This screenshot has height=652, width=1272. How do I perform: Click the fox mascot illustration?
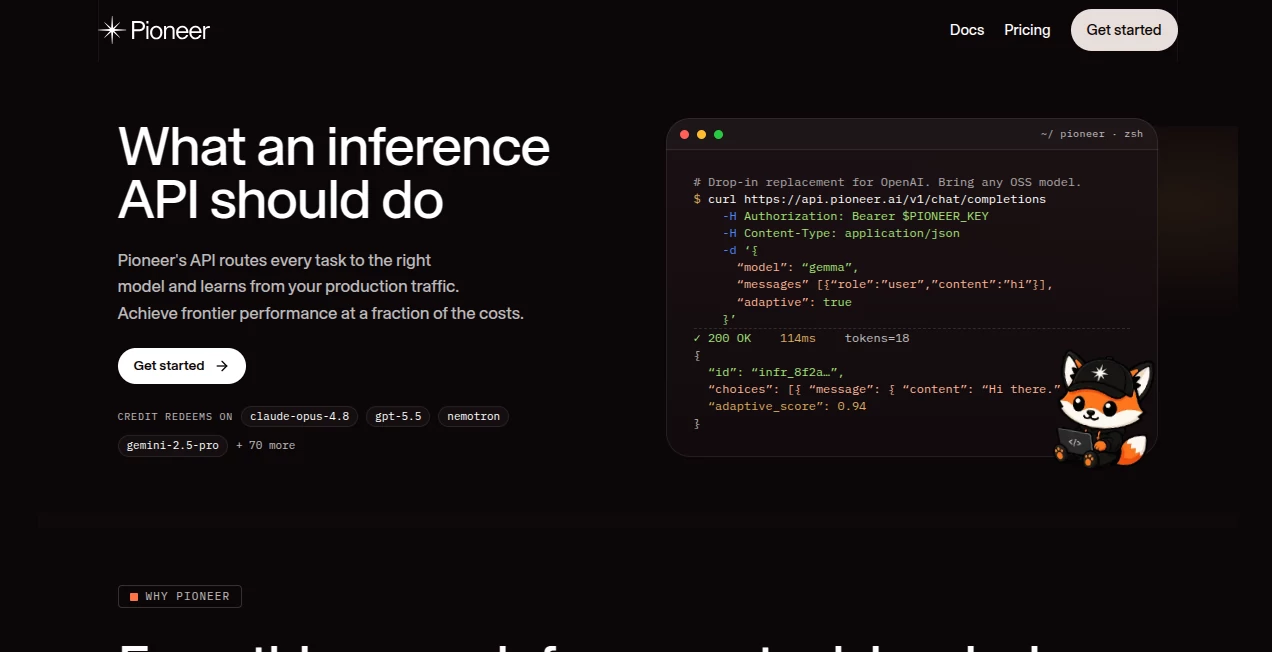click(x=1104, y=410)
